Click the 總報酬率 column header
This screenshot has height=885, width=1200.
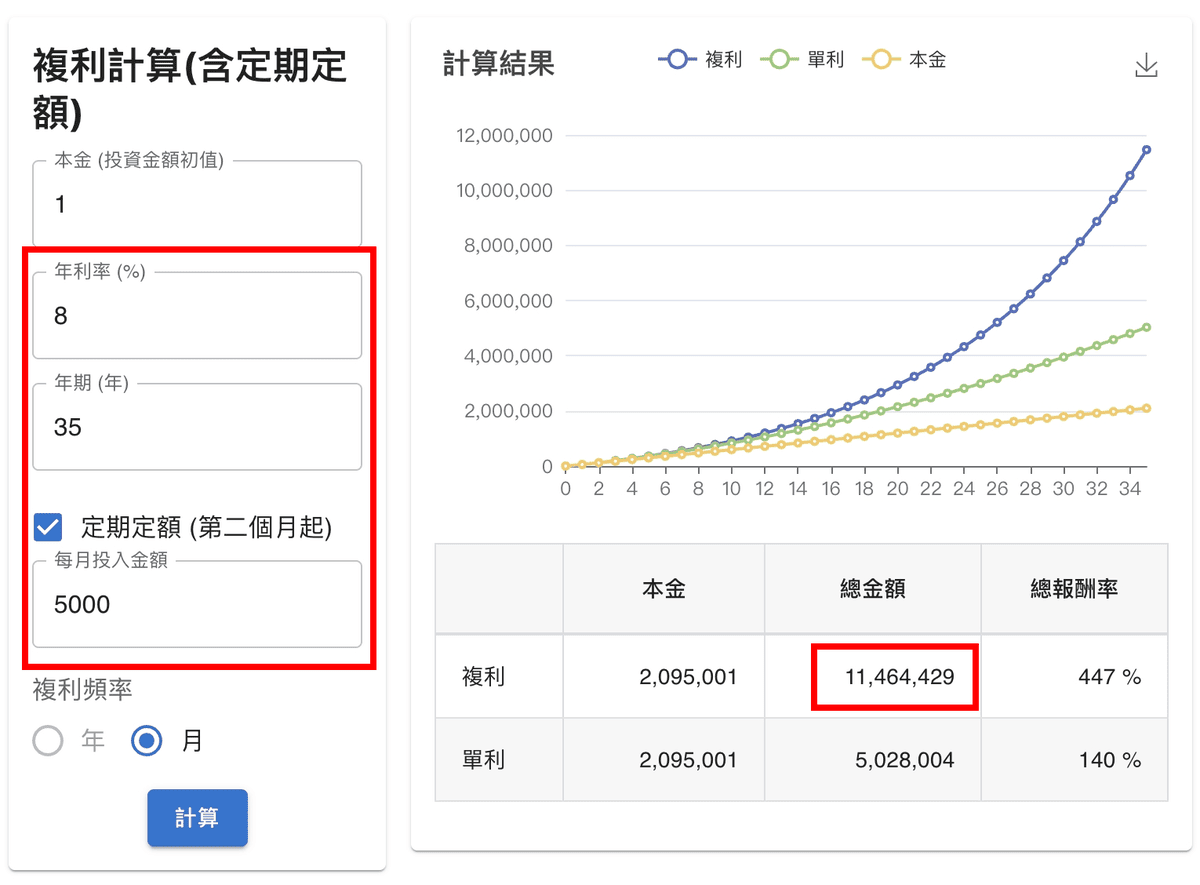(1075, 588)
